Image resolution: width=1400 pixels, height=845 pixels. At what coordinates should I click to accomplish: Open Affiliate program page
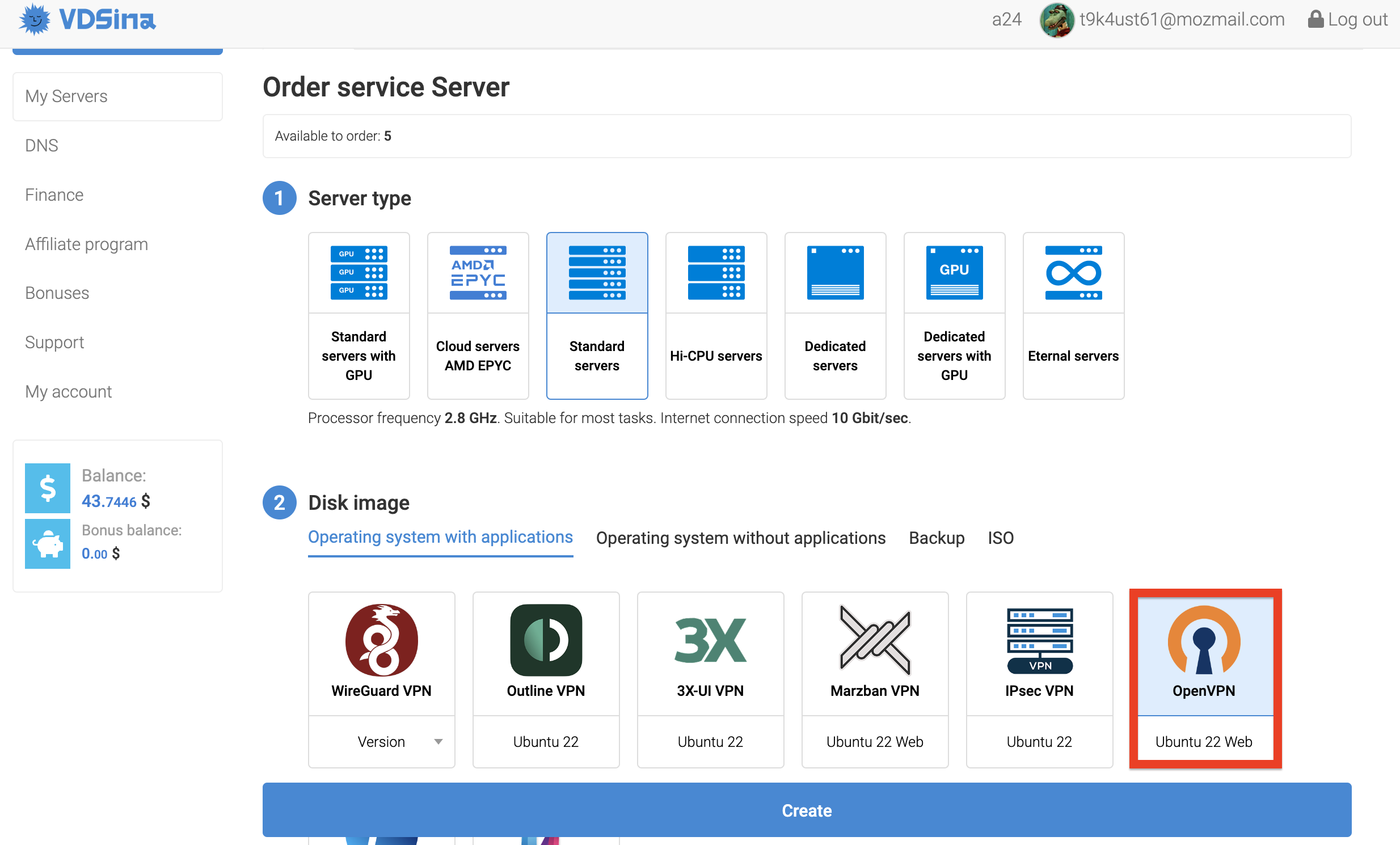(86, 244)
